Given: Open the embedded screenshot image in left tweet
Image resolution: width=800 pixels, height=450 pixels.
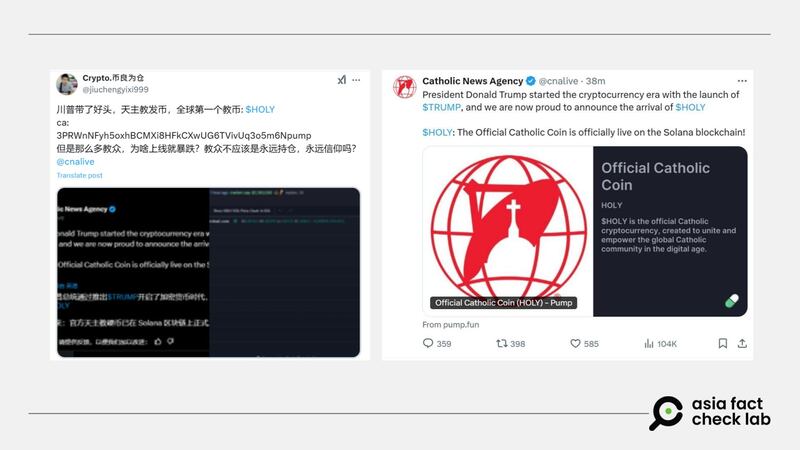Looking at the screenshot, I should pyautogui.click(x=208, y=272).
